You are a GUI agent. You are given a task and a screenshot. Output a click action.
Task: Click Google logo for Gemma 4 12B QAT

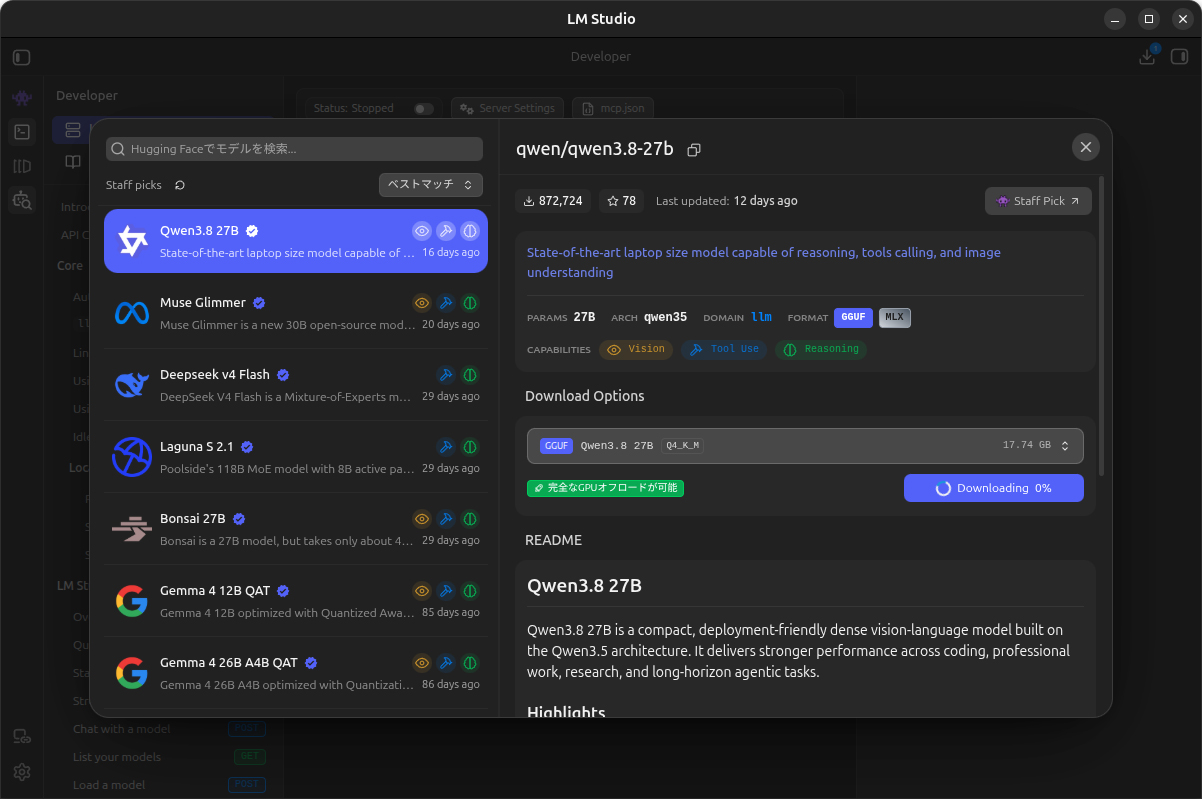pos(132,601)
